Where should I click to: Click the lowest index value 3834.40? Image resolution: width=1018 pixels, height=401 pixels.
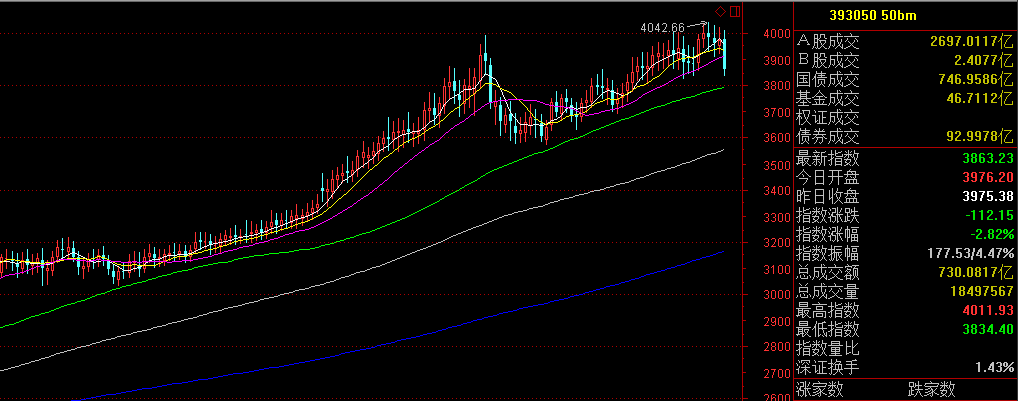pyautogui.click(x=986, y=329)
